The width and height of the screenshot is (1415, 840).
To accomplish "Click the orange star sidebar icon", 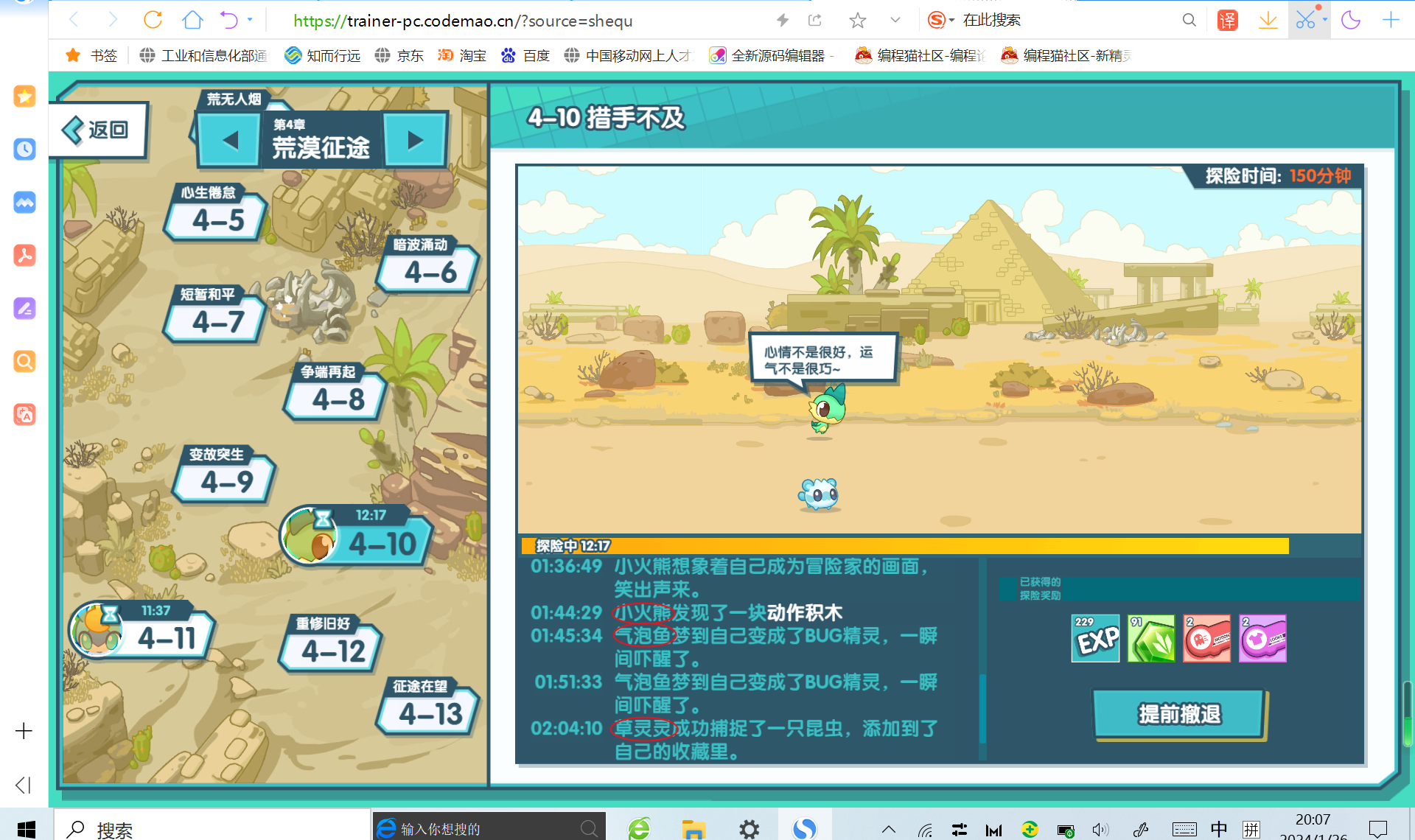I will tap(24, 96).
